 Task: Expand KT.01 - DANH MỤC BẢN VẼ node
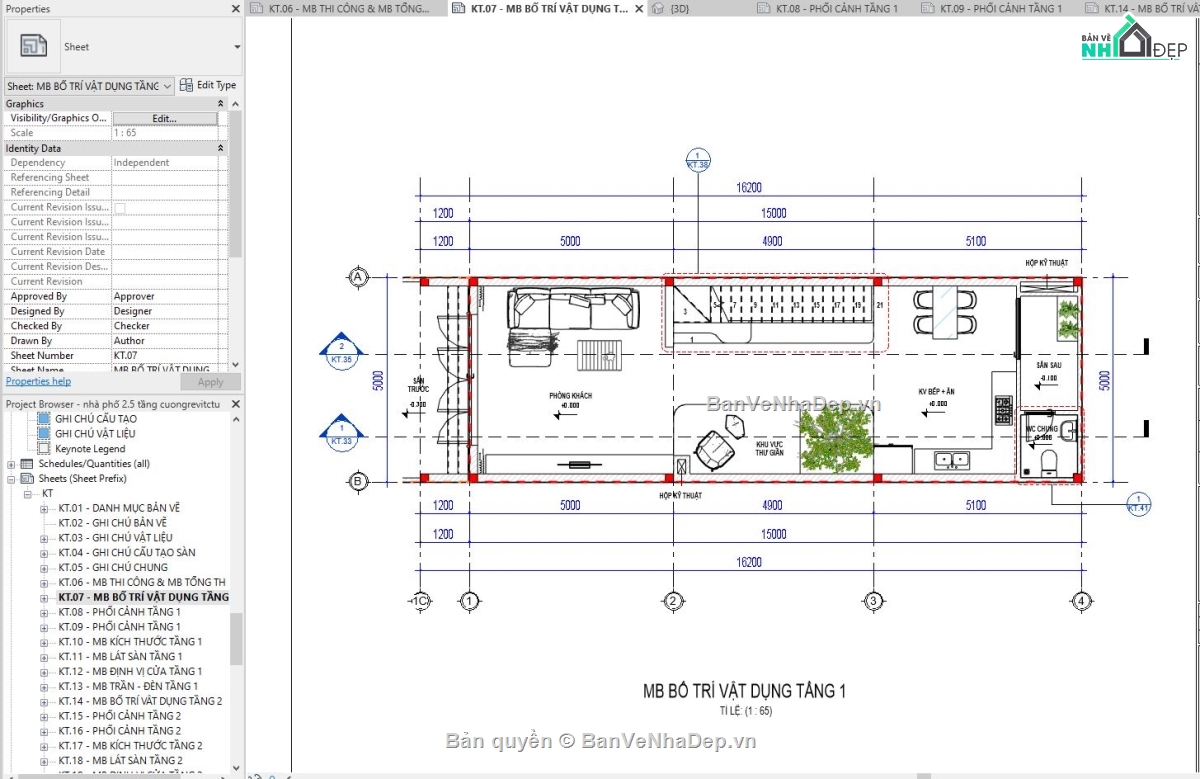point(44,508)
